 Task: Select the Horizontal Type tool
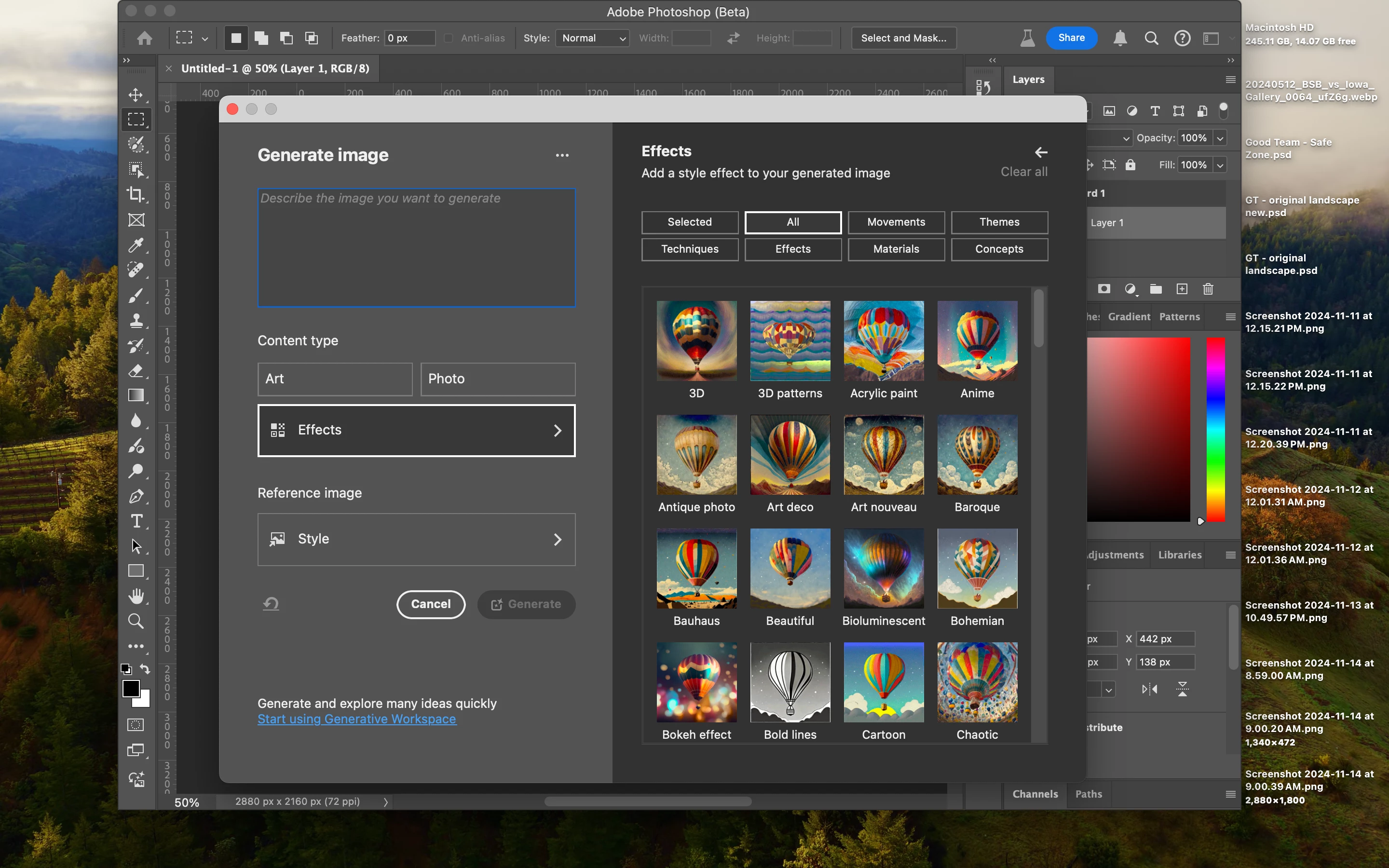(x=136, y=521)
